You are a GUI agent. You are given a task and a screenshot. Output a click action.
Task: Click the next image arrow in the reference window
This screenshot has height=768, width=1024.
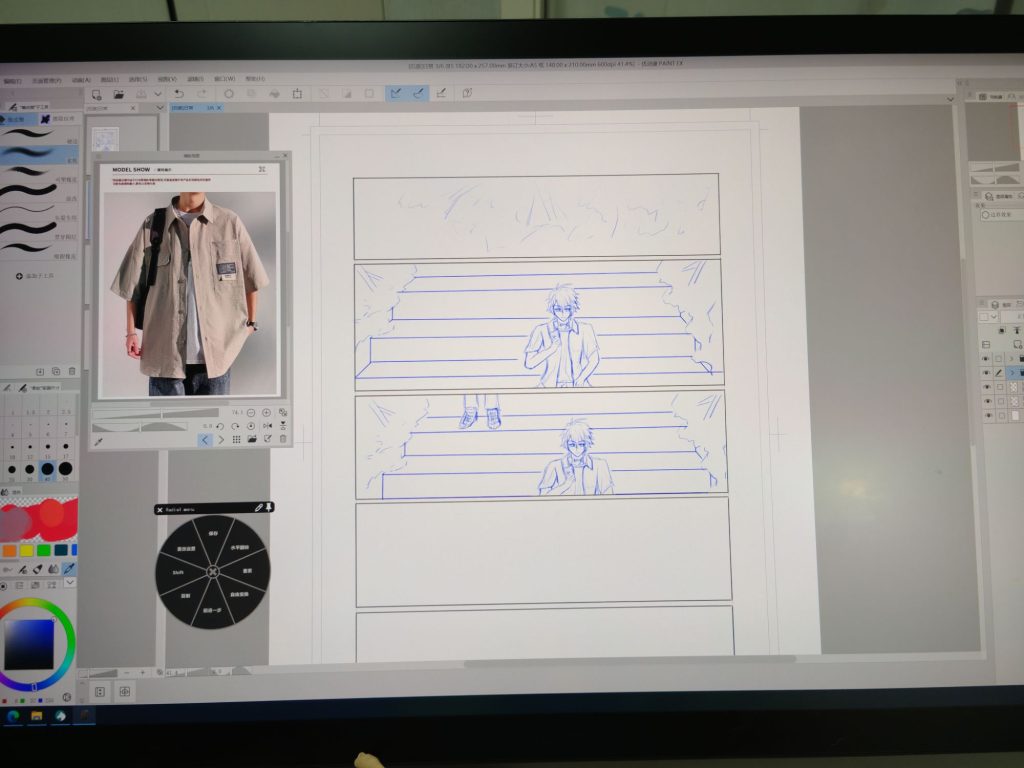(x=221, y=440)
